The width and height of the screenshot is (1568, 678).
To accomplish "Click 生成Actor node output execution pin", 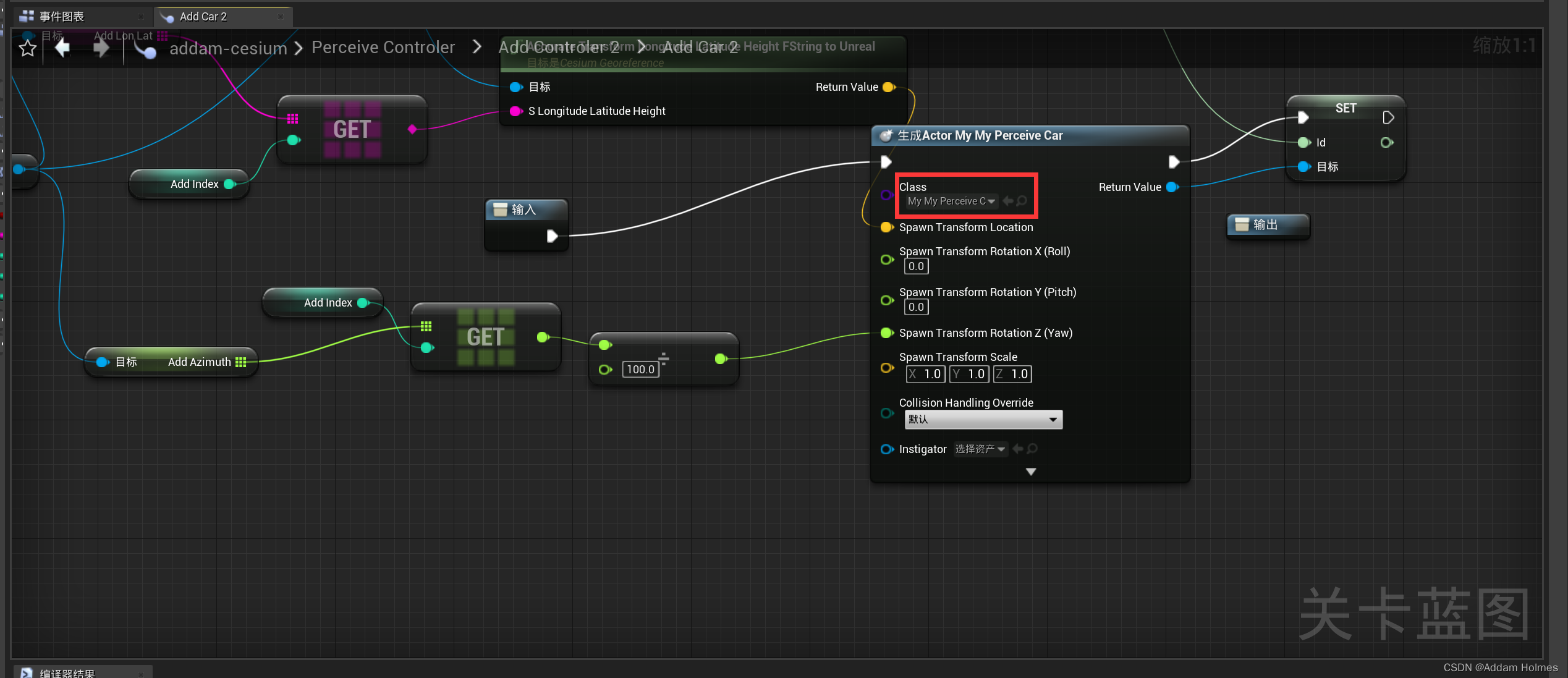I will pos(1174,162).
